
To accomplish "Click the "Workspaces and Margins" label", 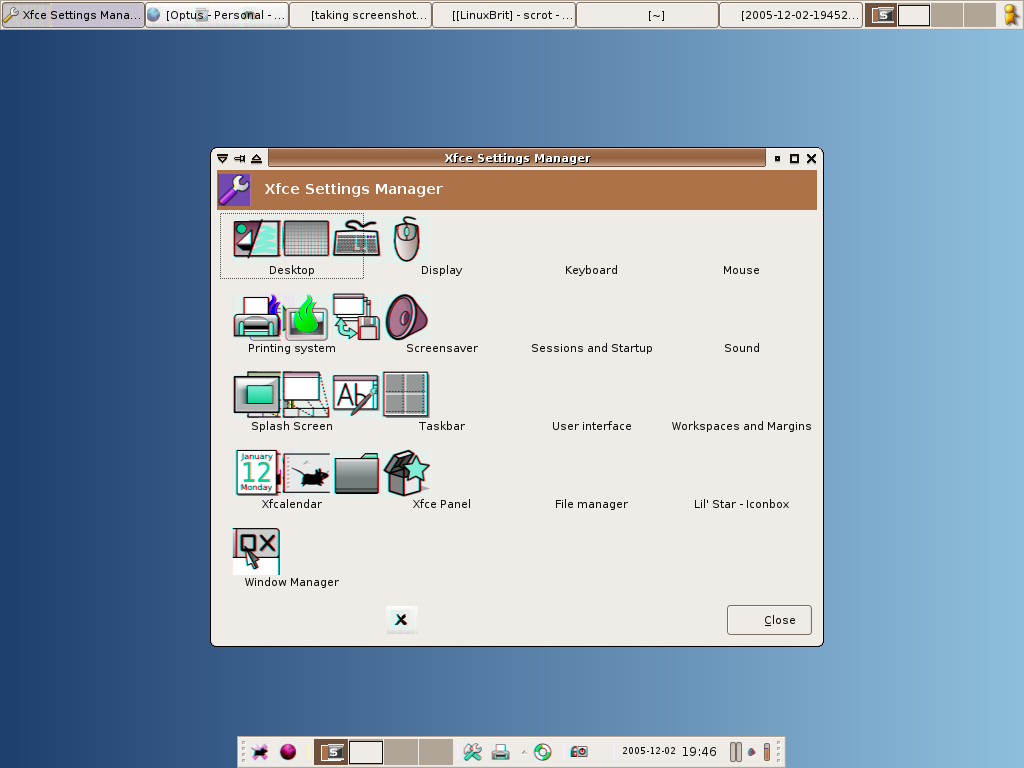I will 741,426.
